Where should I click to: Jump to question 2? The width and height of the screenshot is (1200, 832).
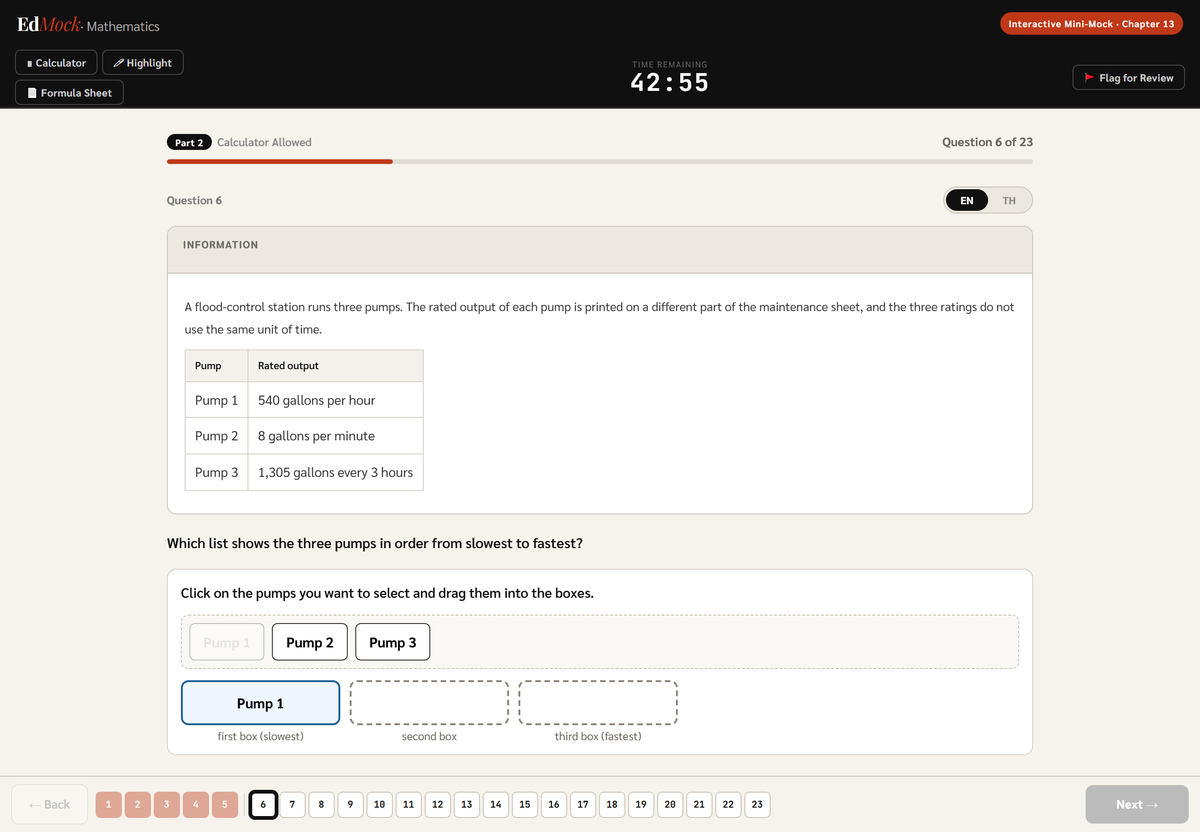137,804
